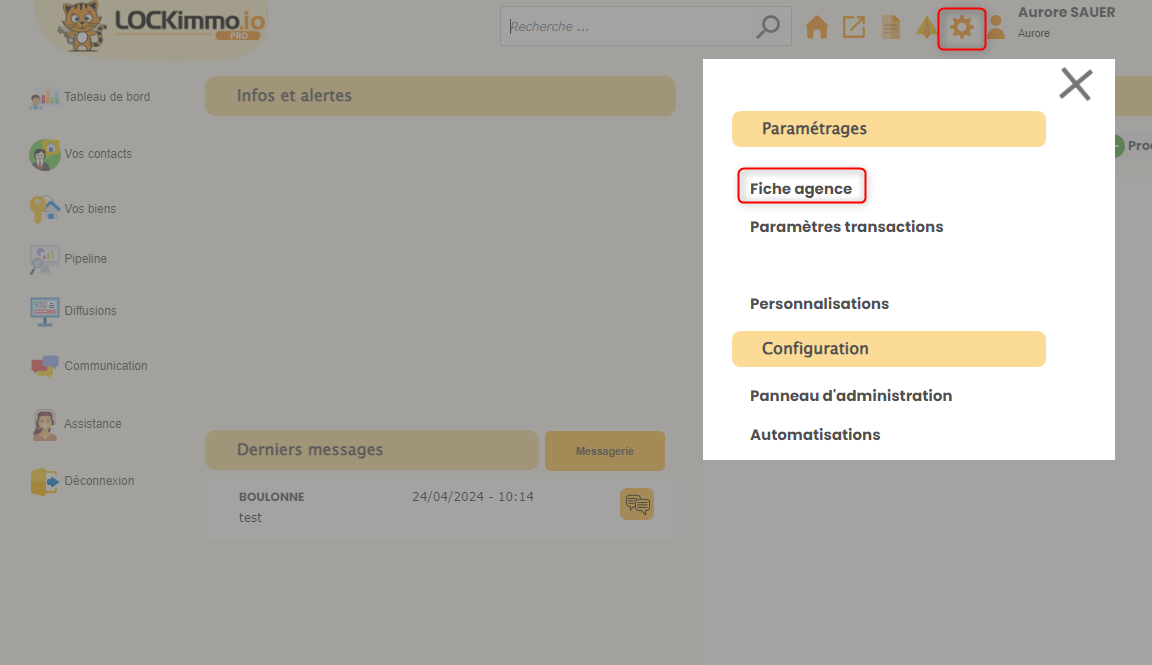Click Déconnexion to log out

click(x=99, y=481)
